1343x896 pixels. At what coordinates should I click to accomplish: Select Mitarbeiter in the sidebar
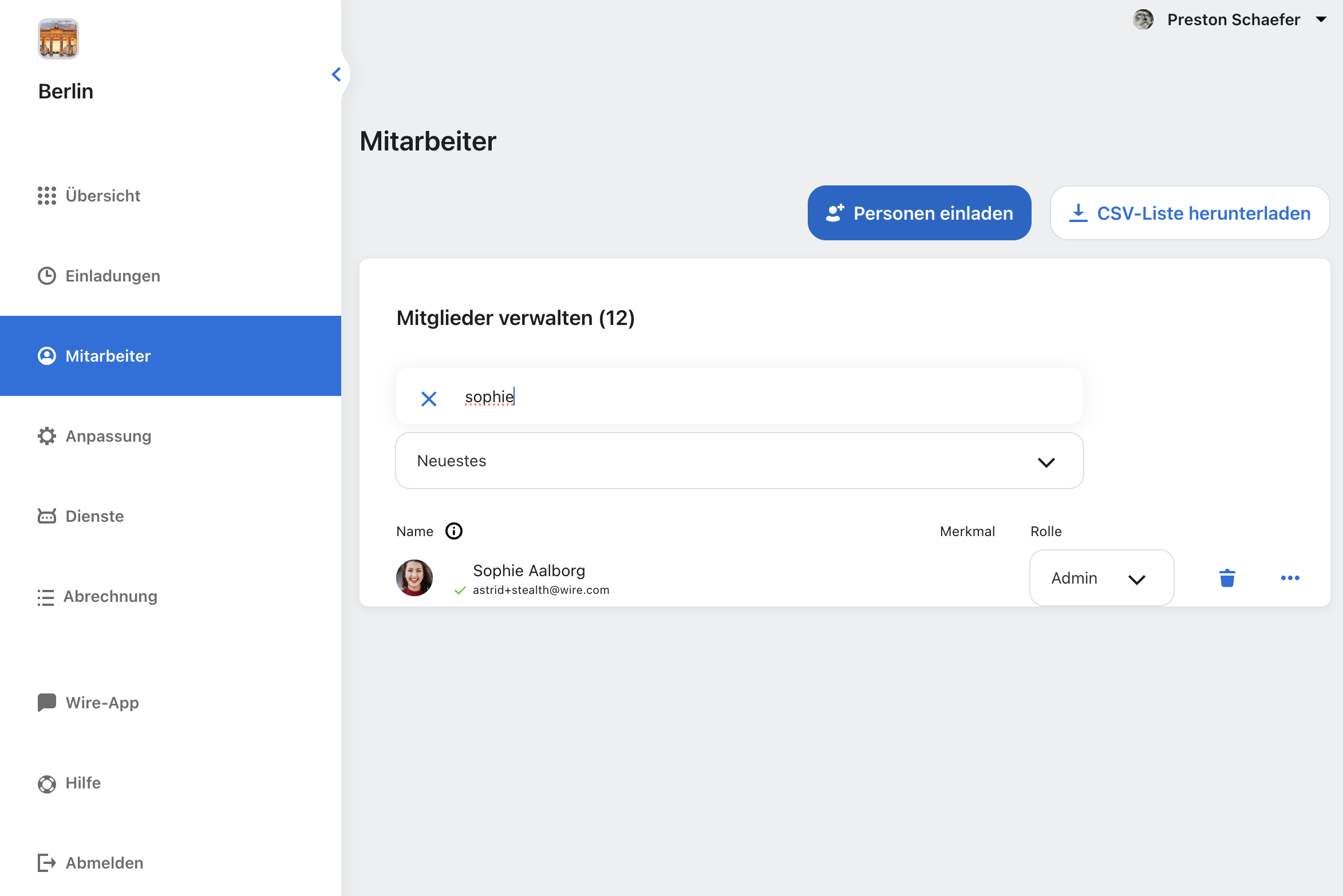tap(171, 356)
